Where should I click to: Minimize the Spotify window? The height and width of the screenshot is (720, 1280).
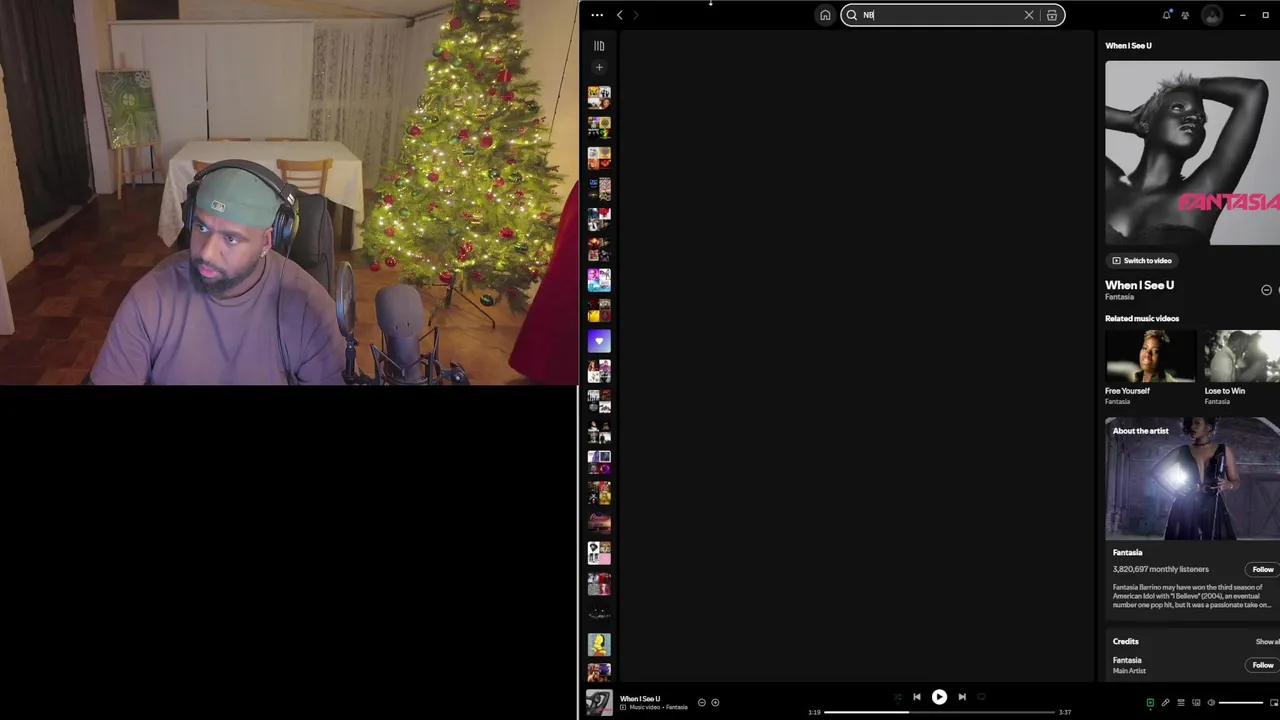coord(1241,15)
